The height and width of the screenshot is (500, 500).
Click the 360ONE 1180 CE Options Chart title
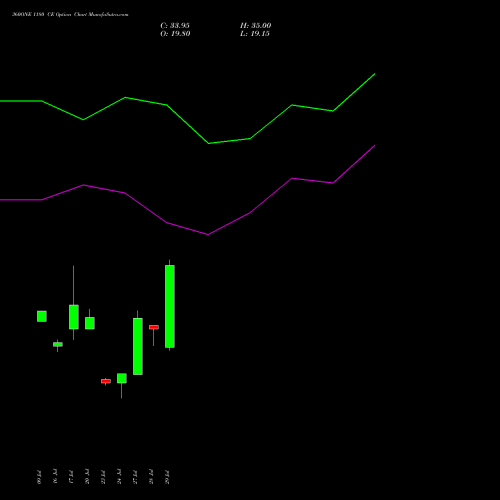click(70, 15)
